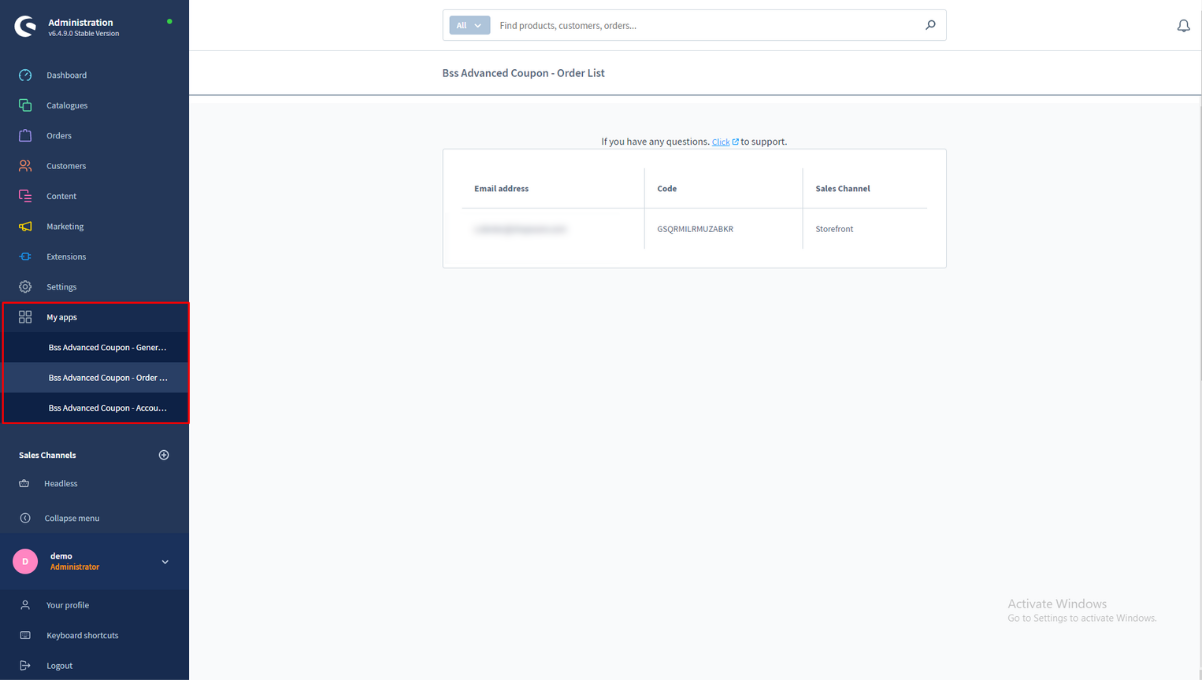Click Collapse menu label
This screenshot has height=680, width=1202.
[71, 518]
